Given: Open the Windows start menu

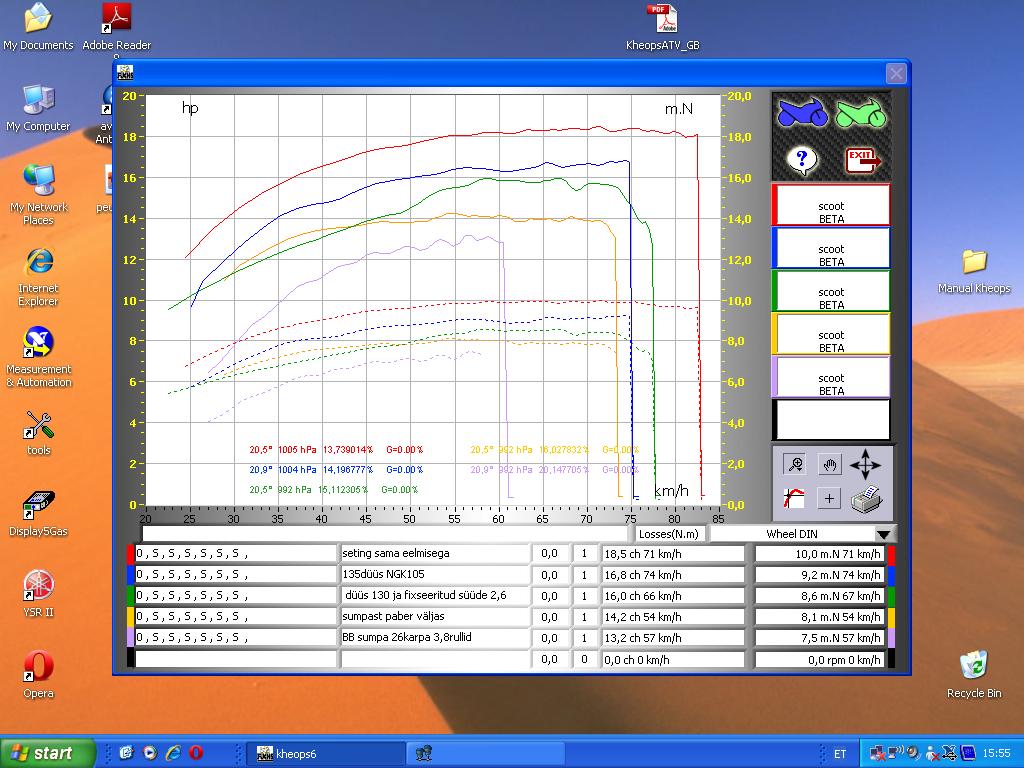Looking at the screenshot, I should 47,753.
